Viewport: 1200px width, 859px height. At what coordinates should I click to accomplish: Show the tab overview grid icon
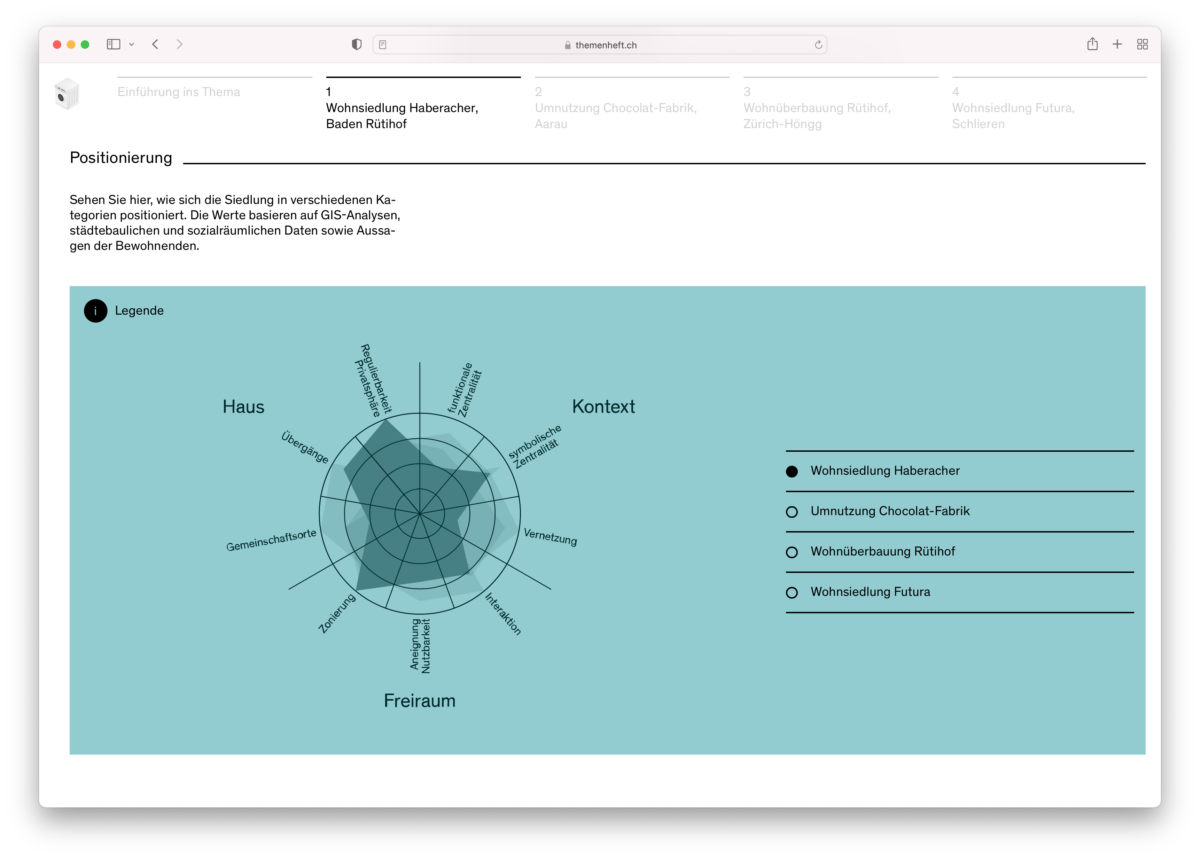click(x=1142, y=44)
